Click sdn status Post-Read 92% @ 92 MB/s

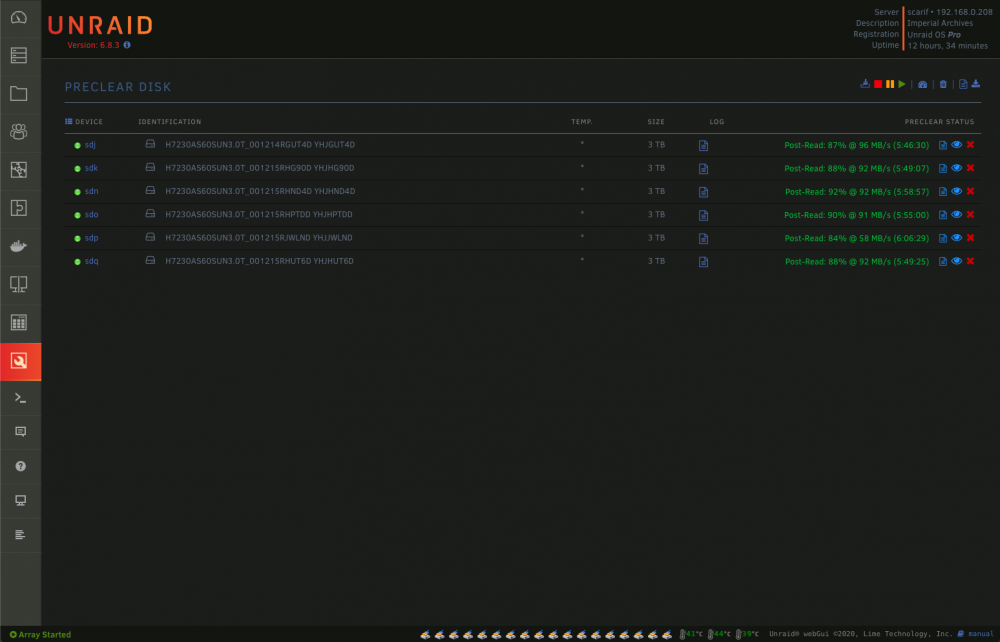pos(857,191)
